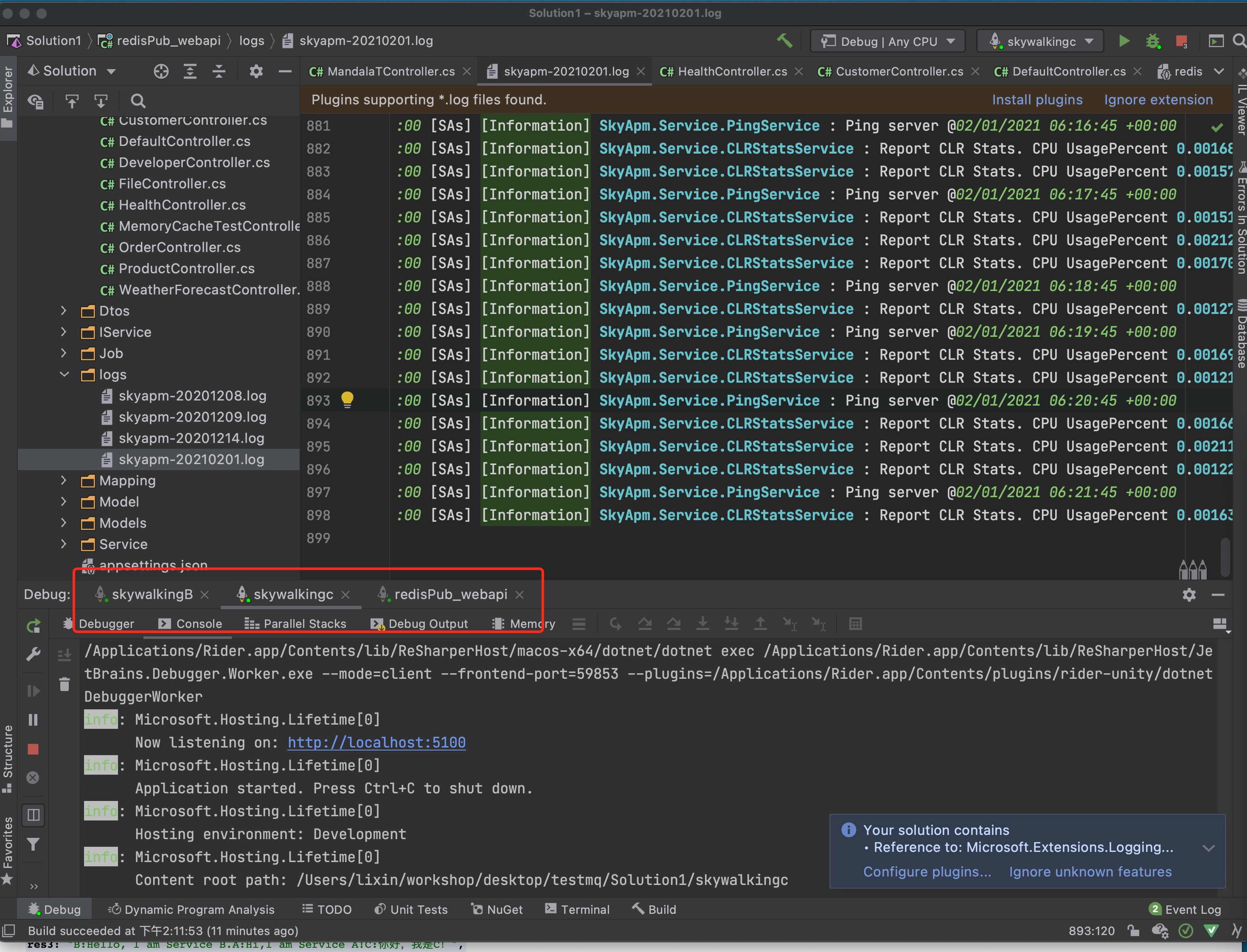The image size is (1247, 952).
Task: Close skyapm-20210201.log editor tab
Action: pos(641,71)
